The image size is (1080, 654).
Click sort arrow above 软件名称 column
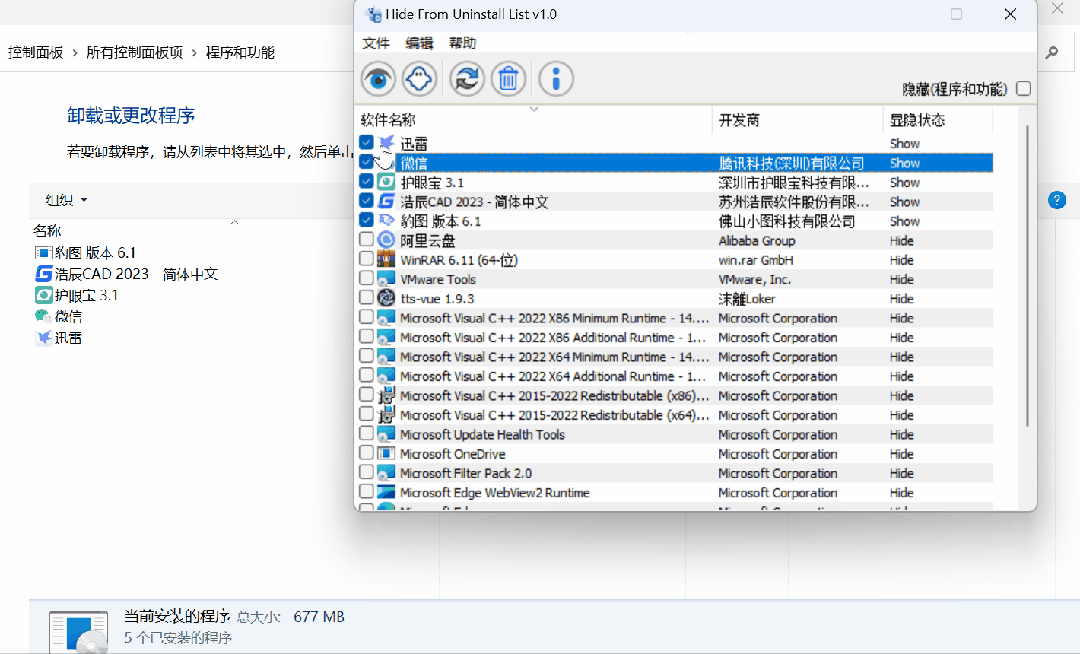[534, 109]
